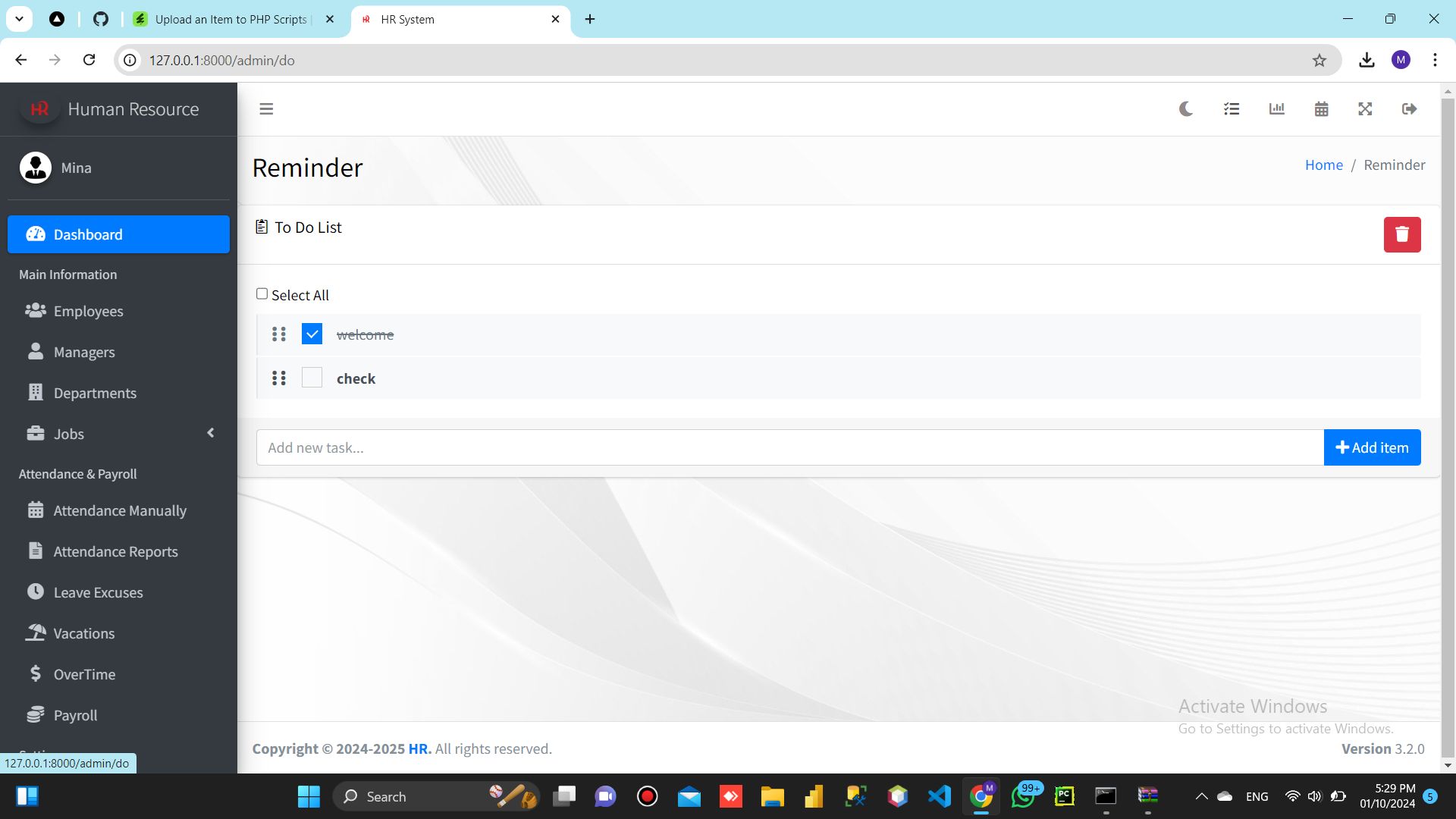
Task: Show hidden system tray icons
Action: (x=1201, y=796)
